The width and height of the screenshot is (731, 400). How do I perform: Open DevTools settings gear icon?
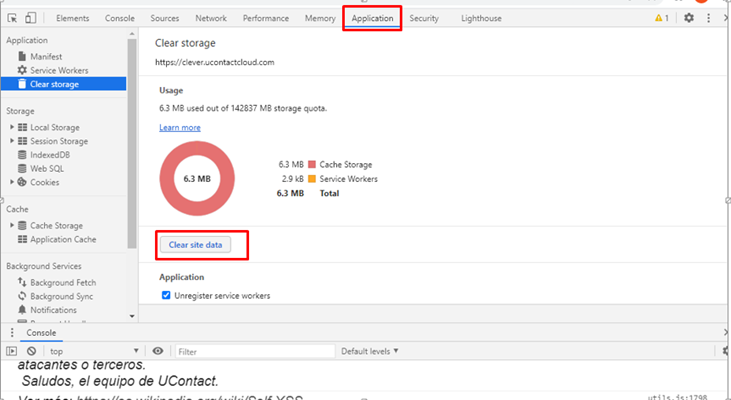point(689,18)
